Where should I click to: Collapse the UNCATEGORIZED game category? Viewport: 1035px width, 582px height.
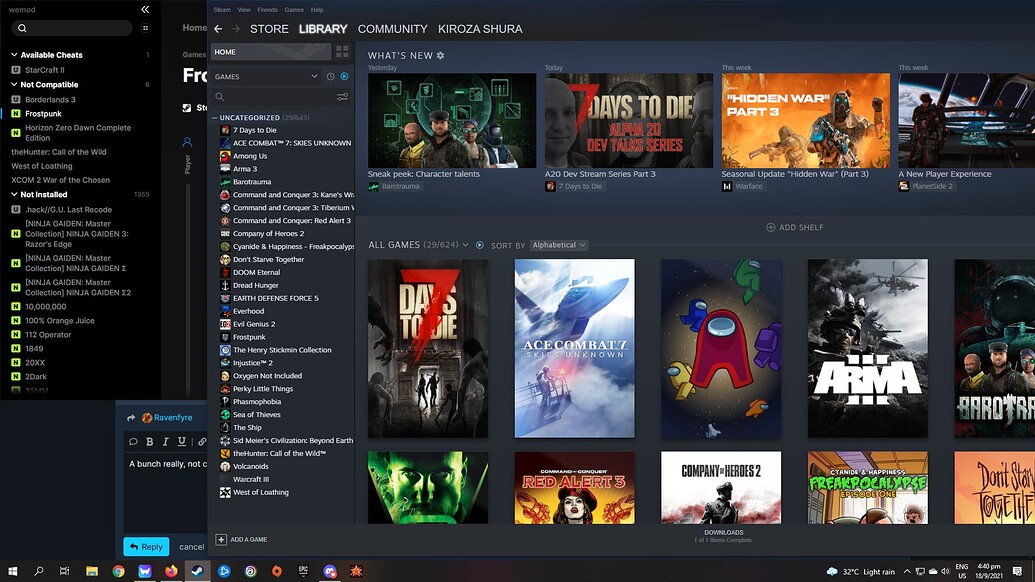214,117
